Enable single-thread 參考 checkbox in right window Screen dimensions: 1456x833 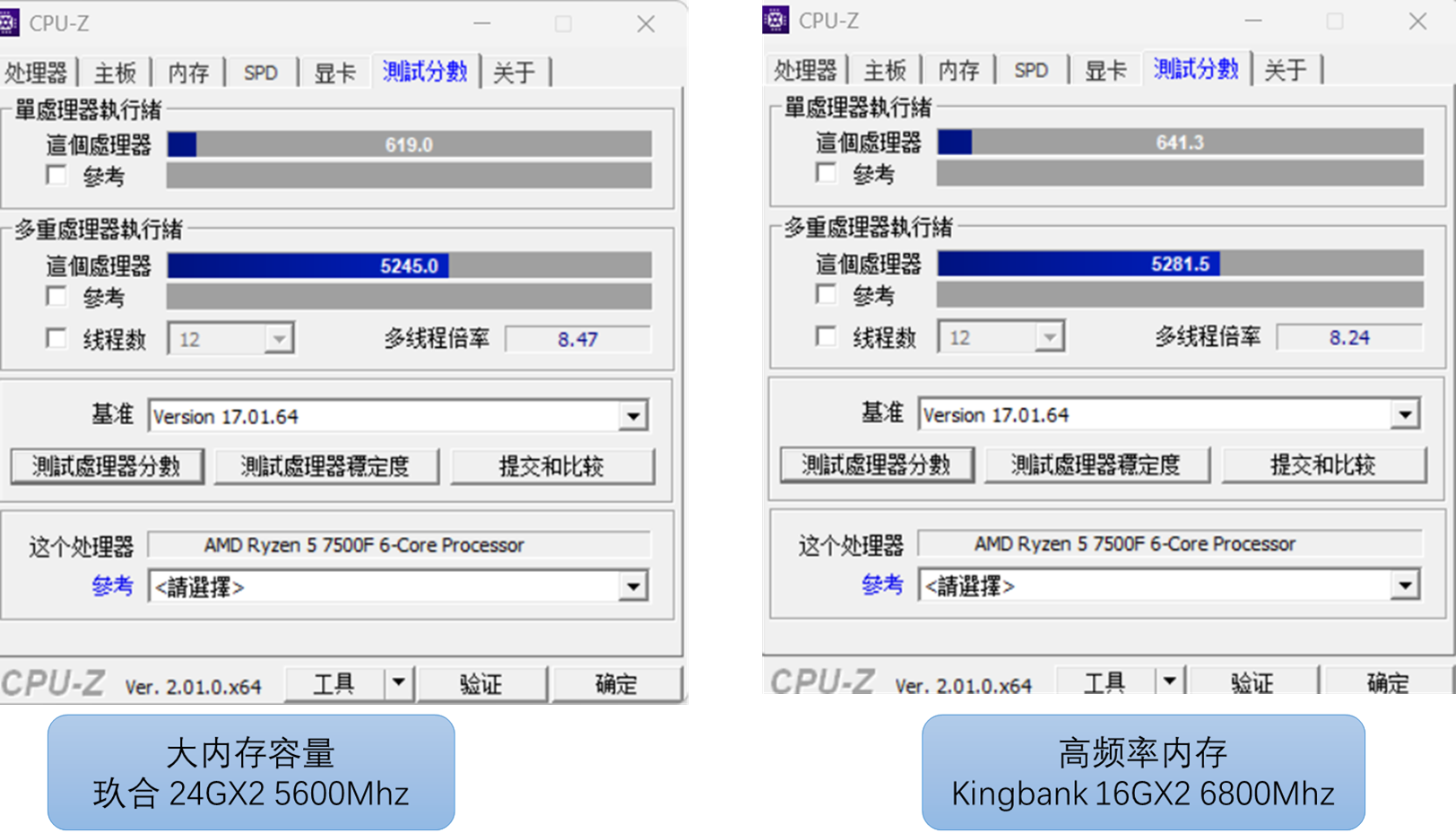coord(827,172)
